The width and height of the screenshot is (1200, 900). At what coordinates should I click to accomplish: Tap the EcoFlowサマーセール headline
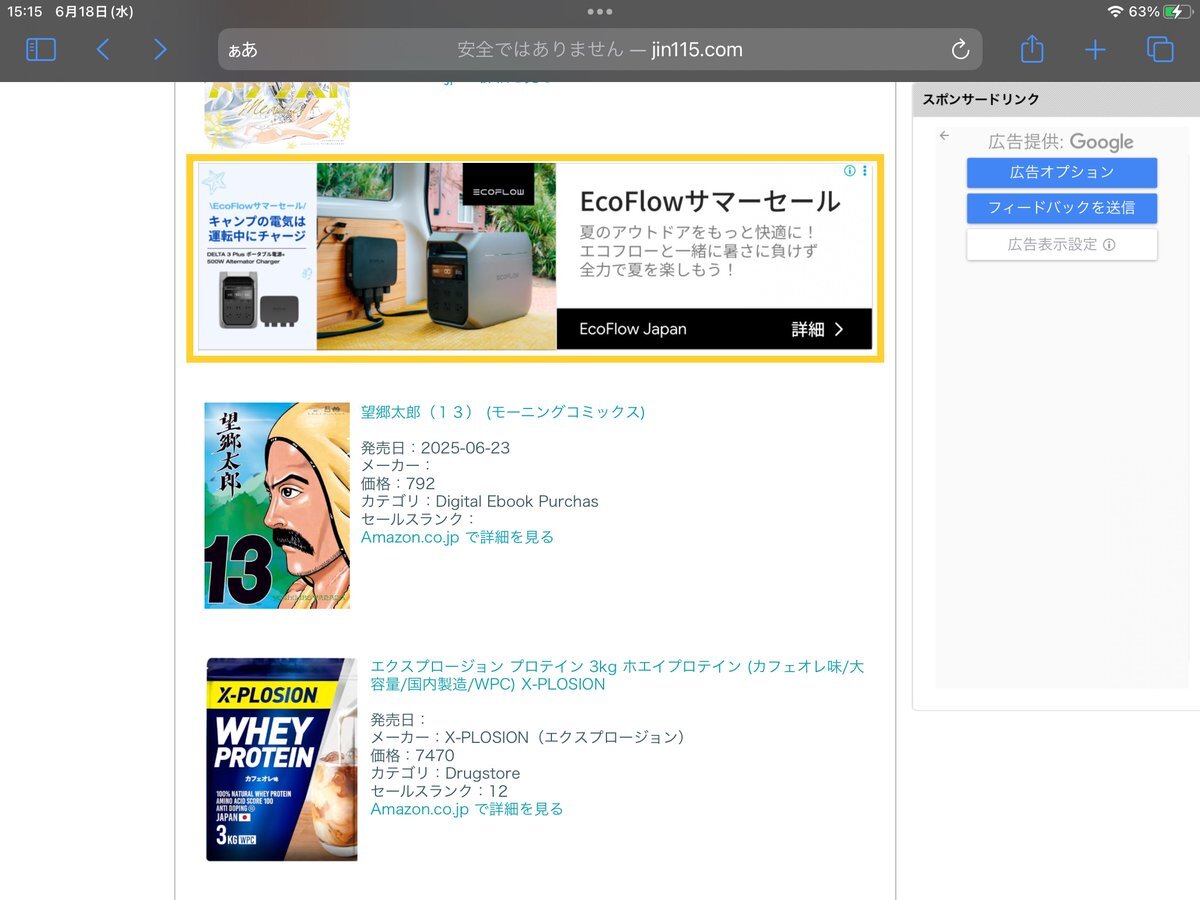710,201
